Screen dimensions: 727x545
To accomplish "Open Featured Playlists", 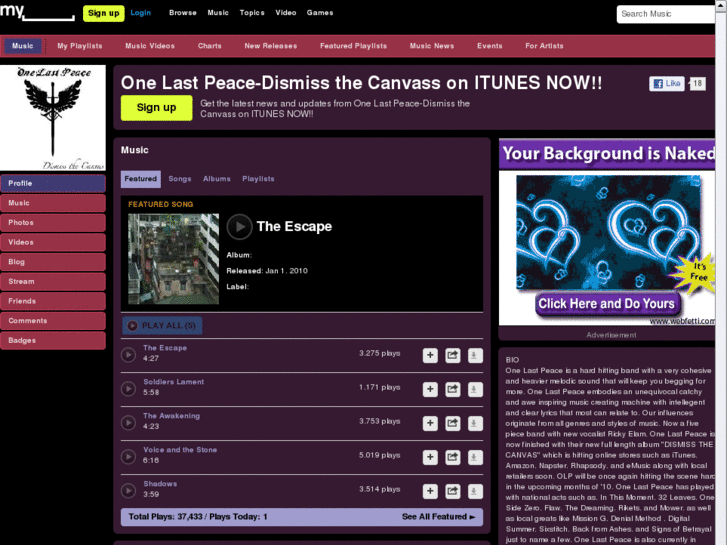I will 353,46.
